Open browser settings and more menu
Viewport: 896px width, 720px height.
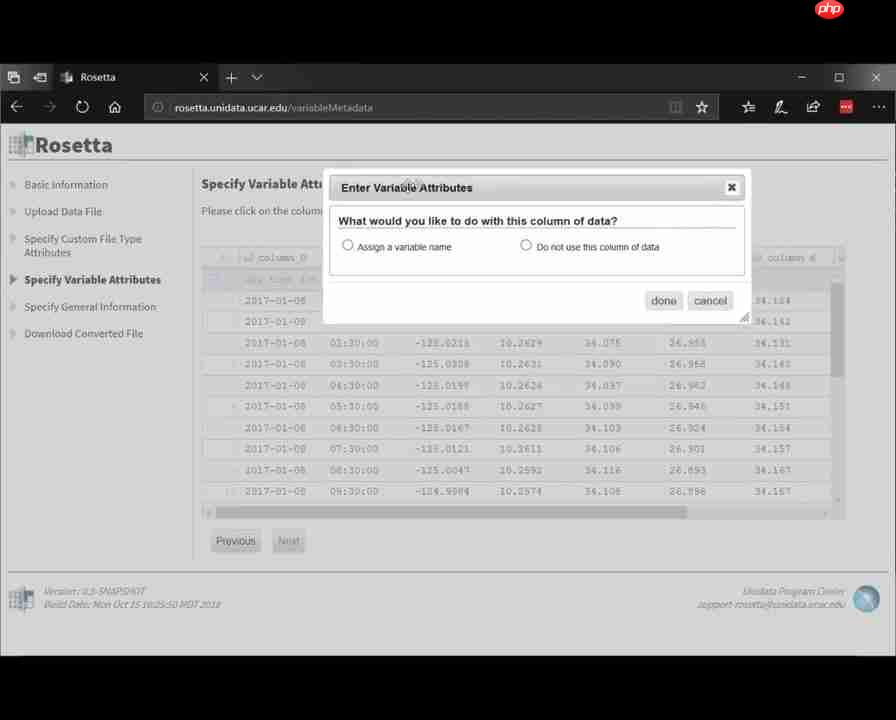(x=878, y=107)
